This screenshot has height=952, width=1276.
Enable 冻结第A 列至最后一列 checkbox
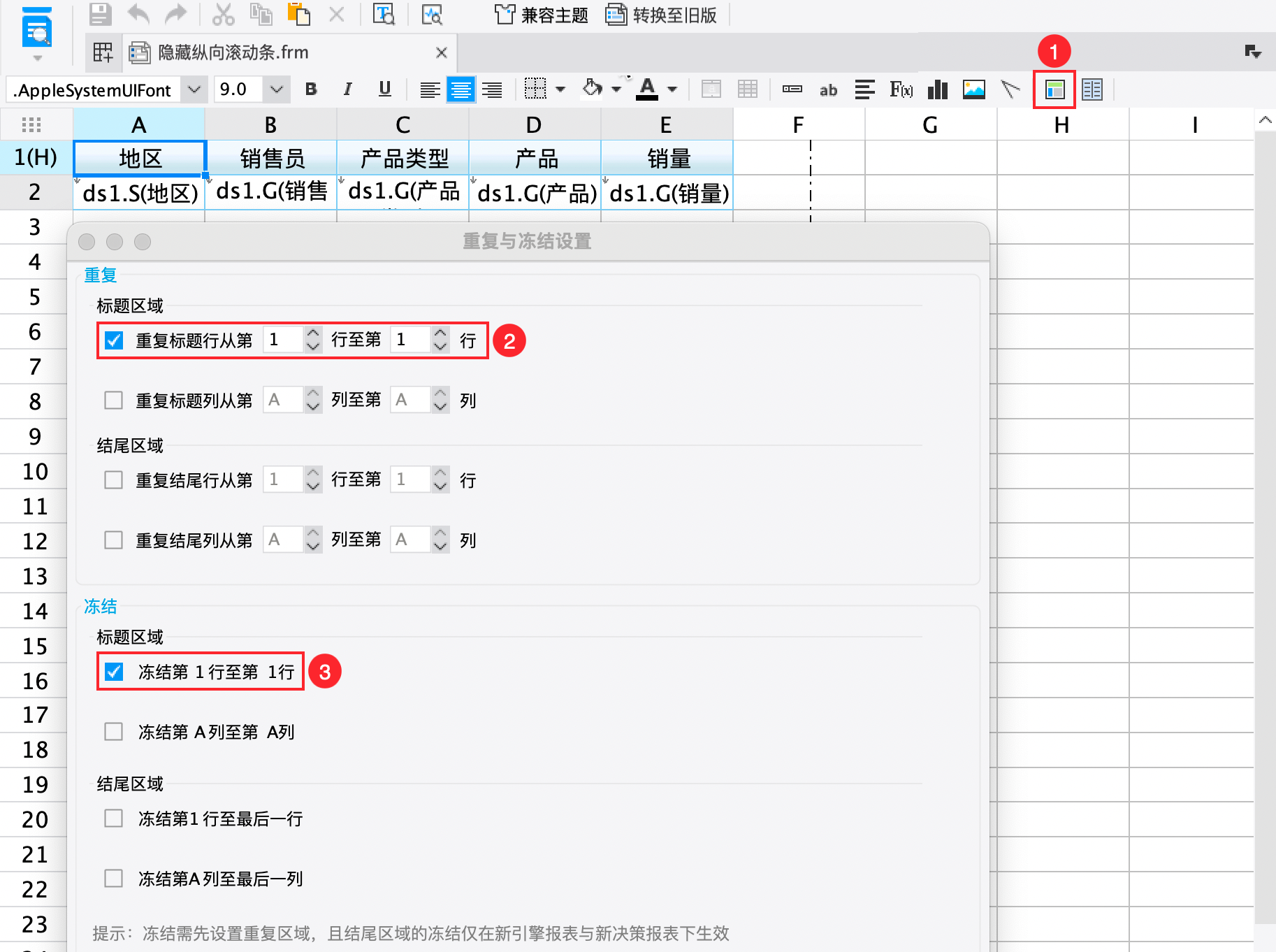113,879
